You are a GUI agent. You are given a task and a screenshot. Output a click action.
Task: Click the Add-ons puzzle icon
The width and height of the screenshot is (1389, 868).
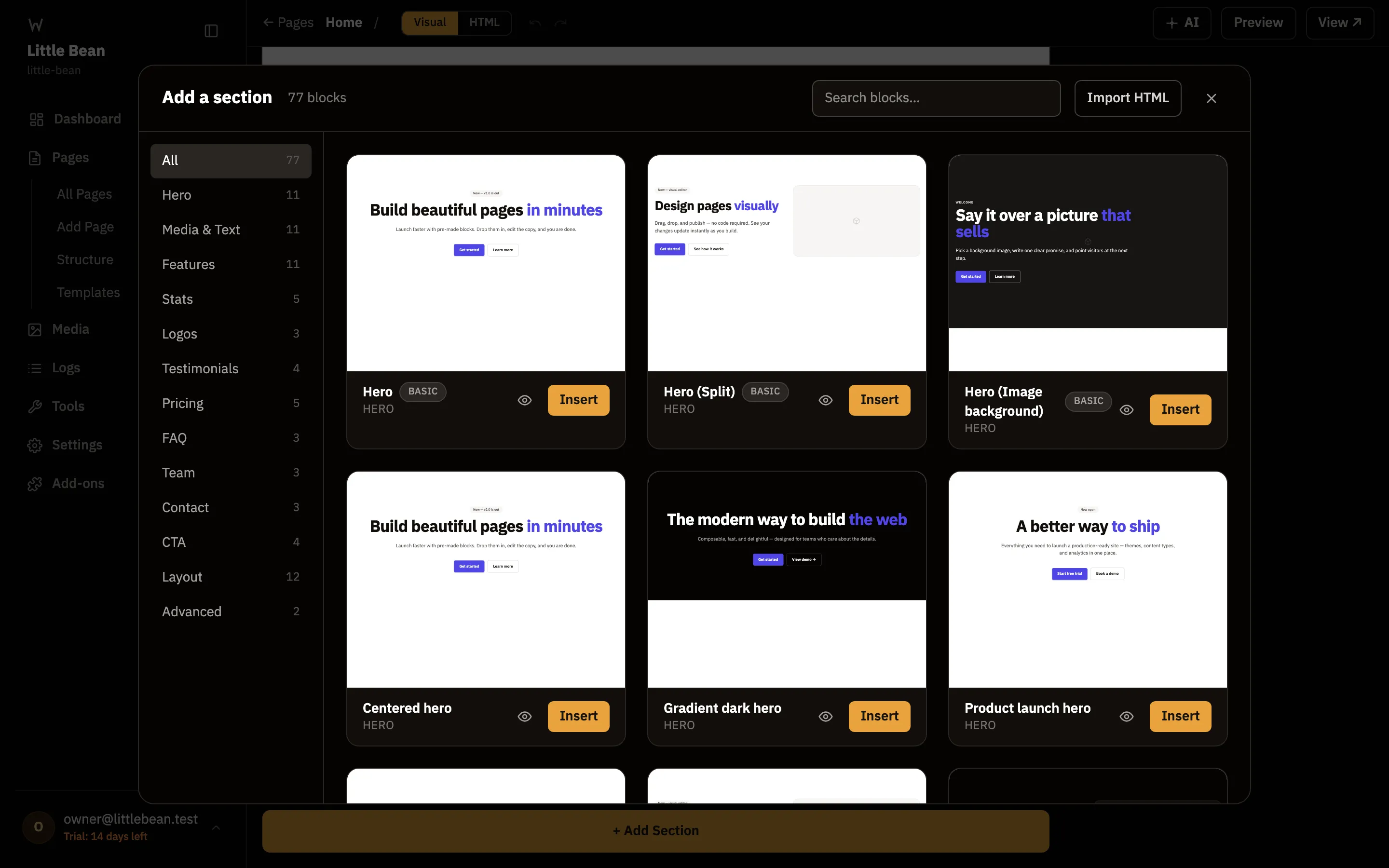35,483
